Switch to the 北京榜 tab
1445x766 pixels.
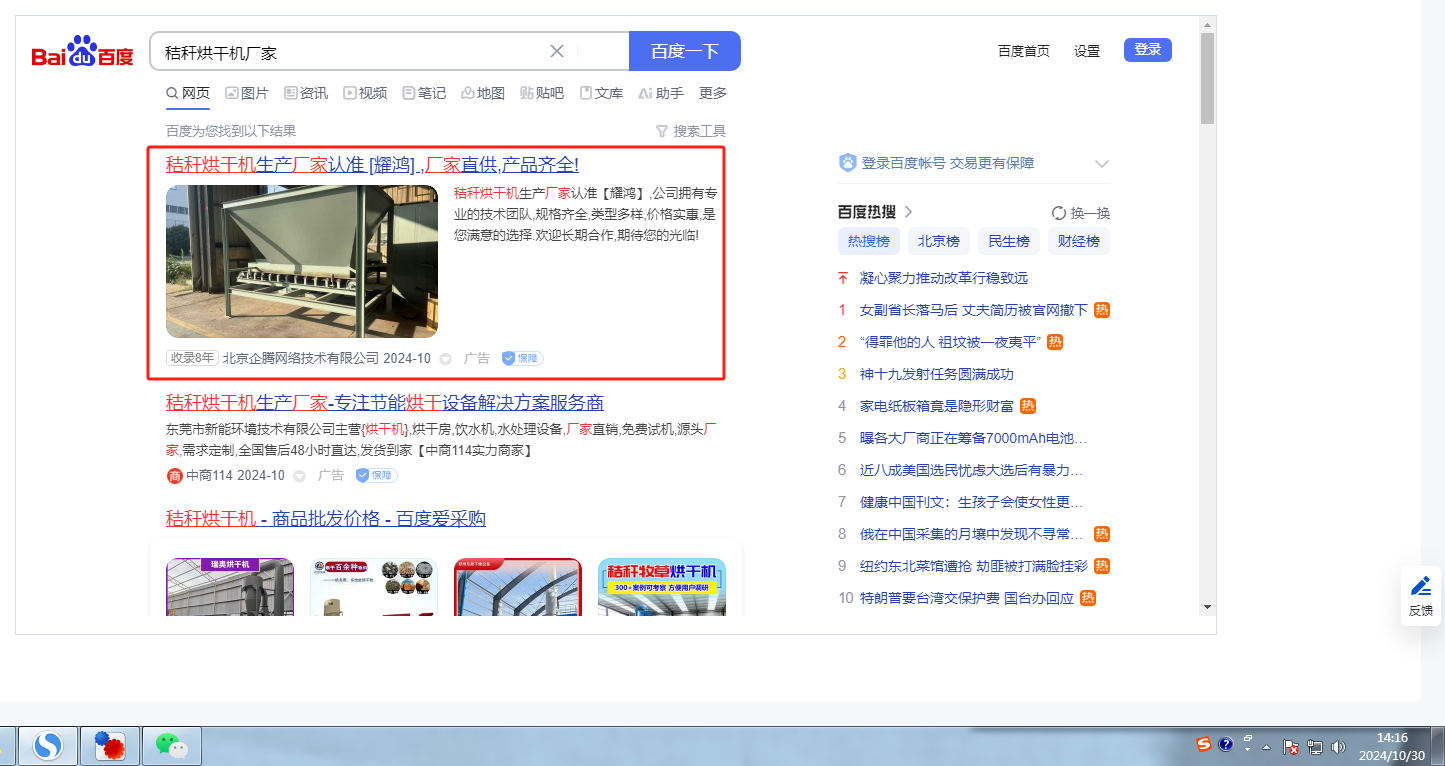[x=939, y=241]
